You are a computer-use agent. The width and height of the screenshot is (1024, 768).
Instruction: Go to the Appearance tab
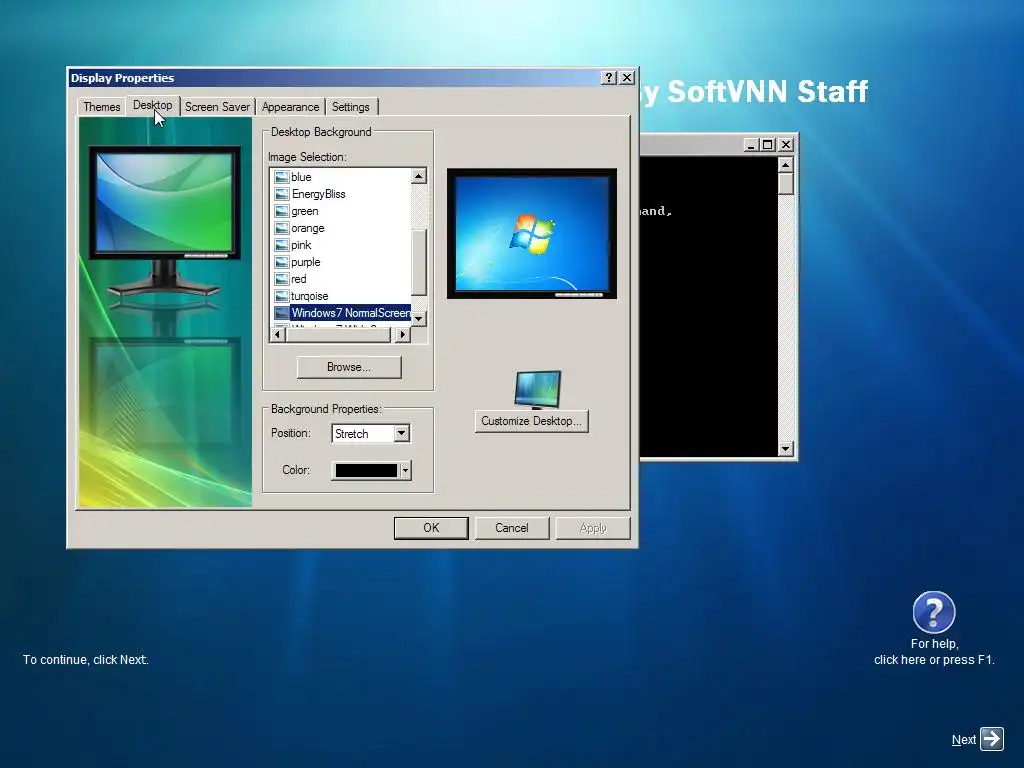click(290, 106)
